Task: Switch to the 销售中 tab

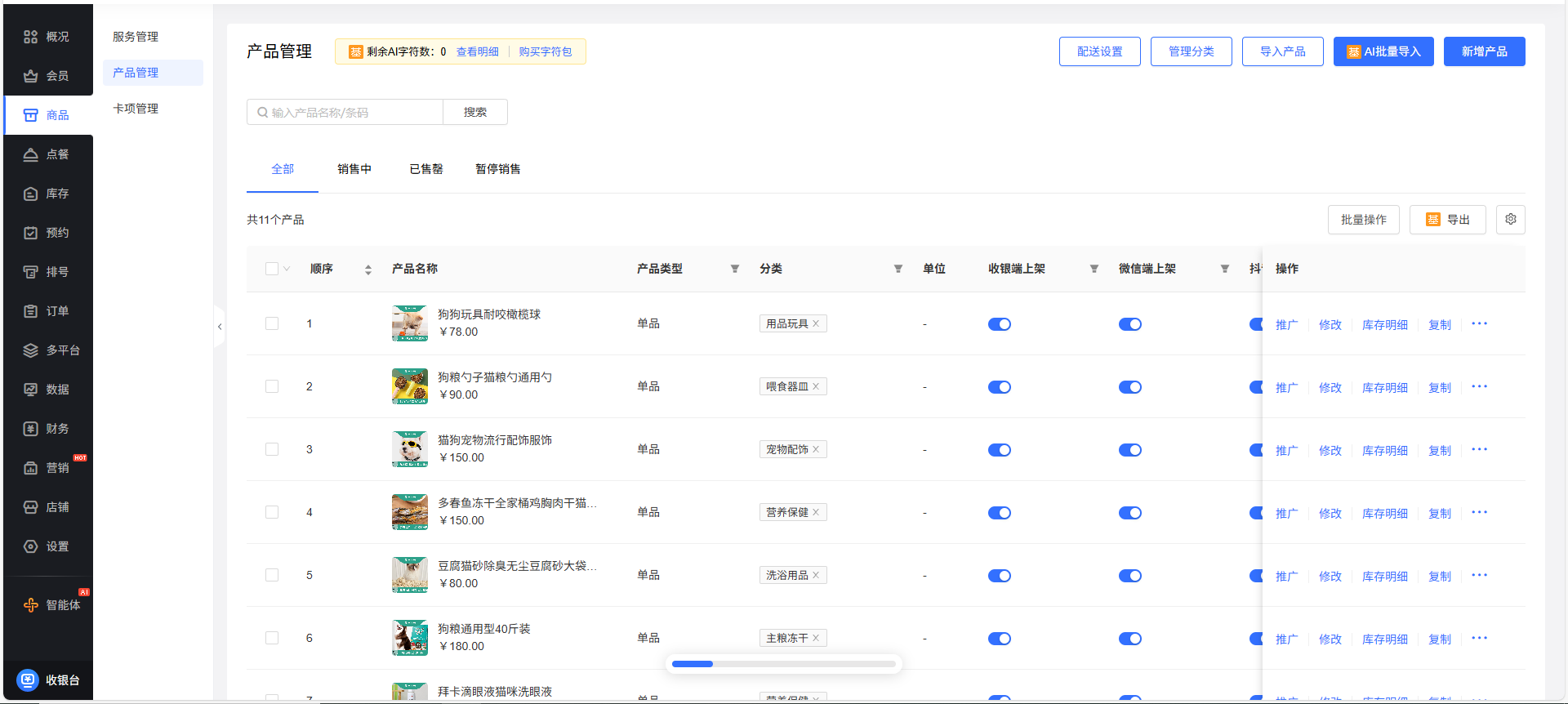Action: pos(354,169)
